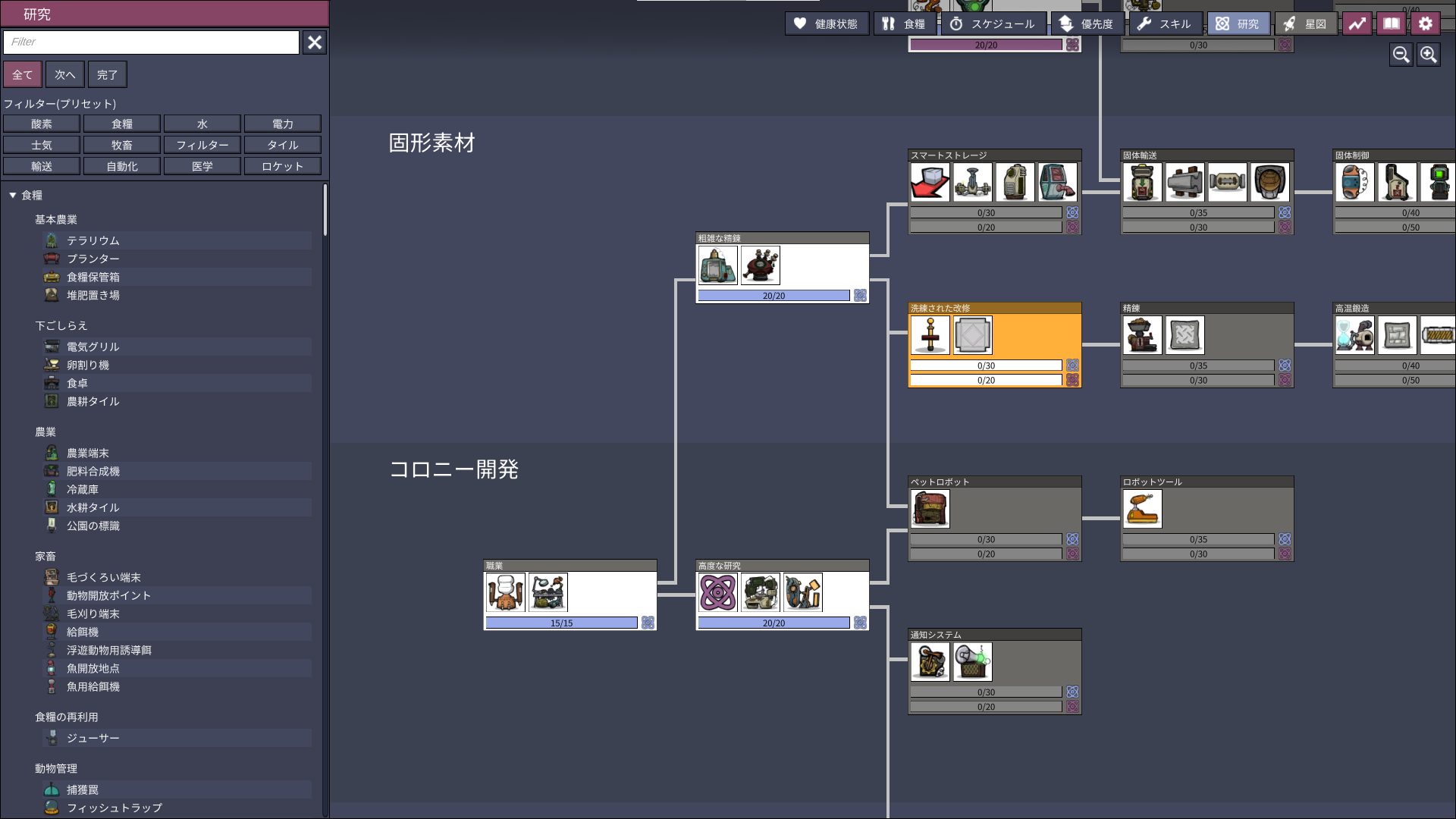
Task: Open the スケジュール tab
Action: pyautogui.click(x=993, y=24)
